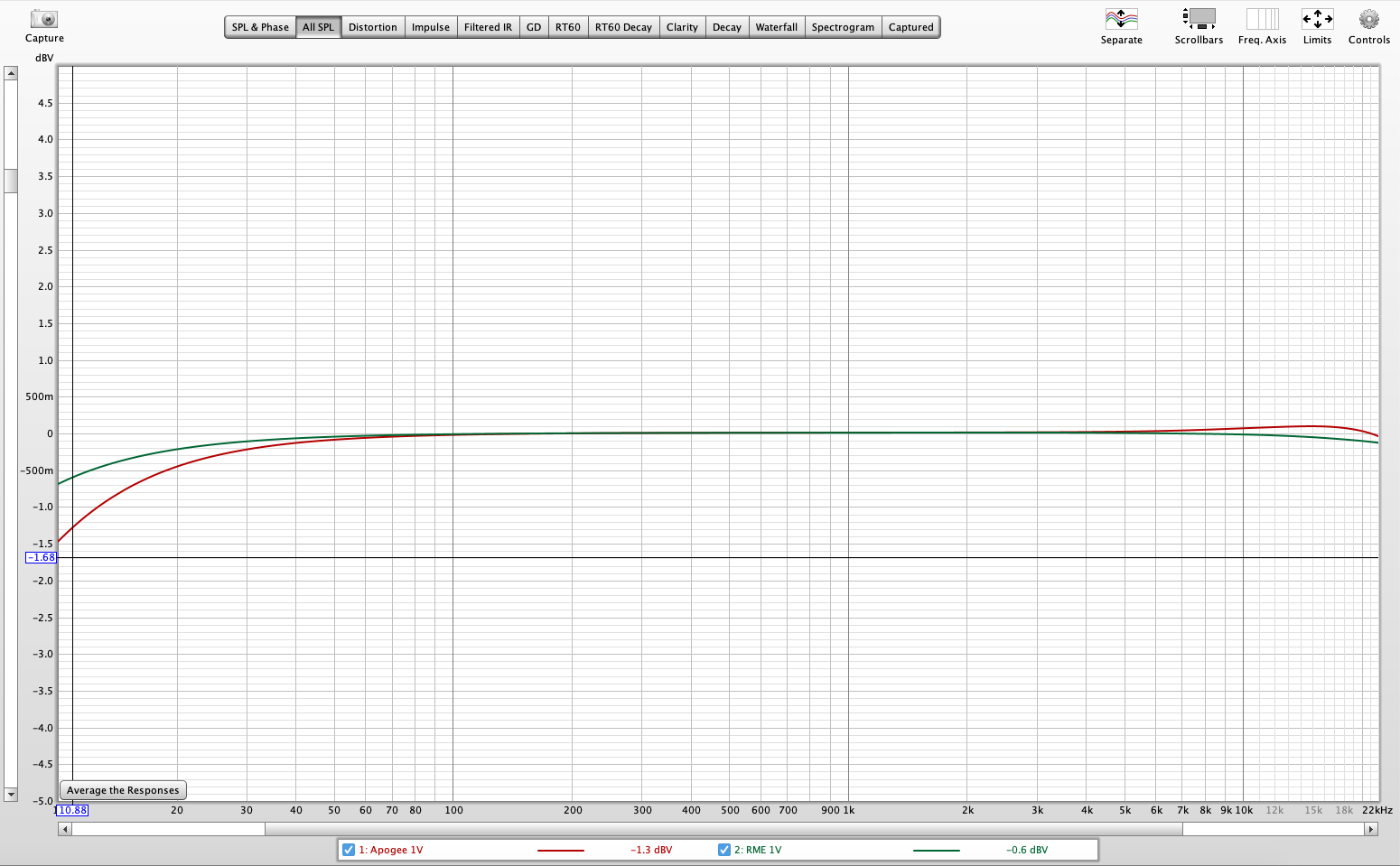Click the red Apogee trace line sample

pyautogui.click(x=561, y=851)
